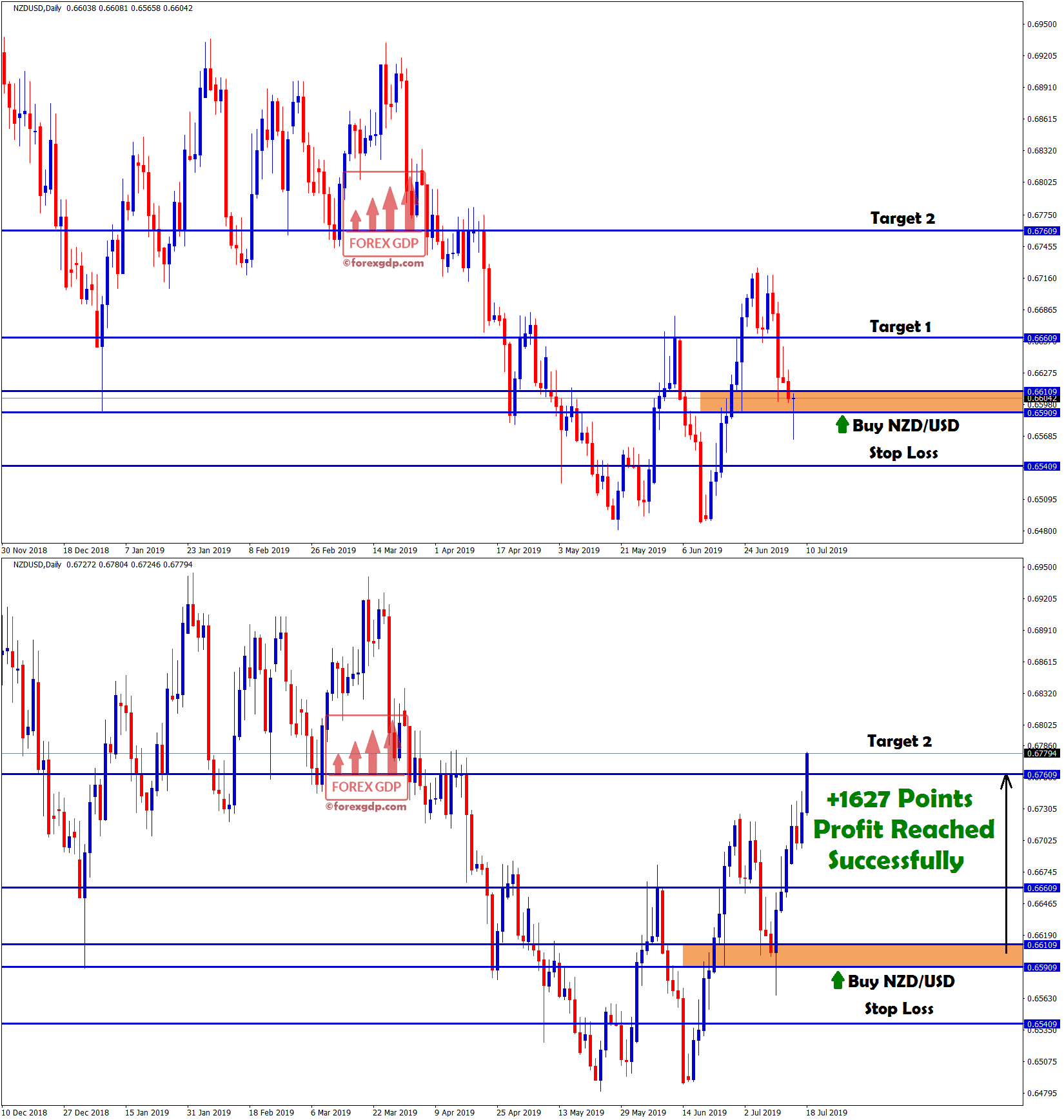The image size is (1064, 1120).
Task: Click the 0.66609 price tag in the bottom chart
Action: [x=1041, y=888]
